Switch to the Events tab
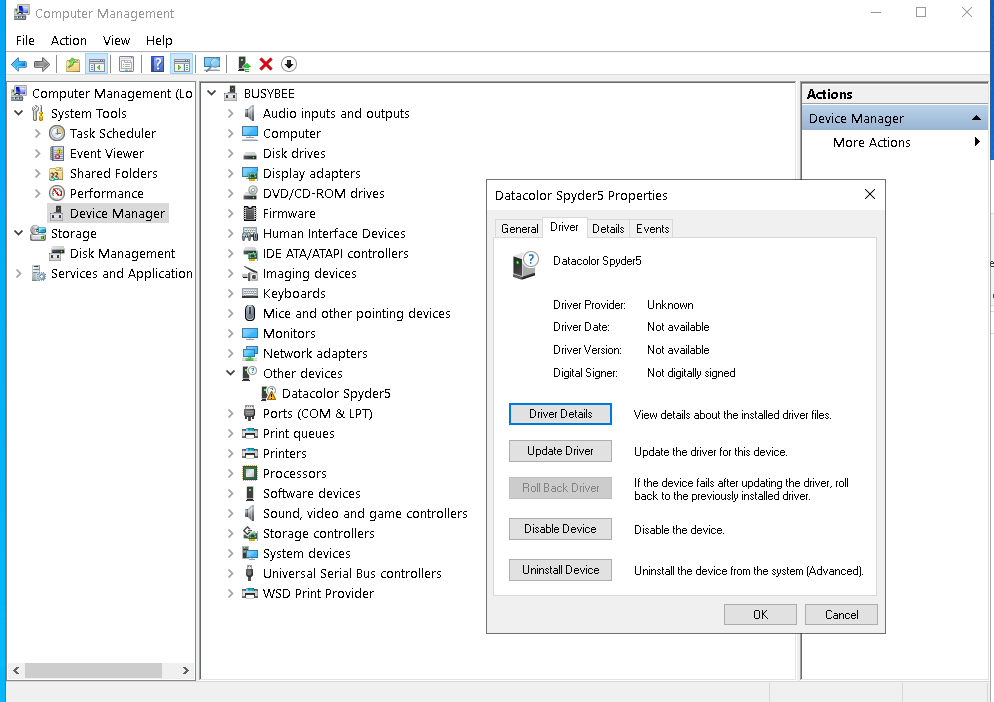Viewport: 994px width, 702px height. coord(652,229)
